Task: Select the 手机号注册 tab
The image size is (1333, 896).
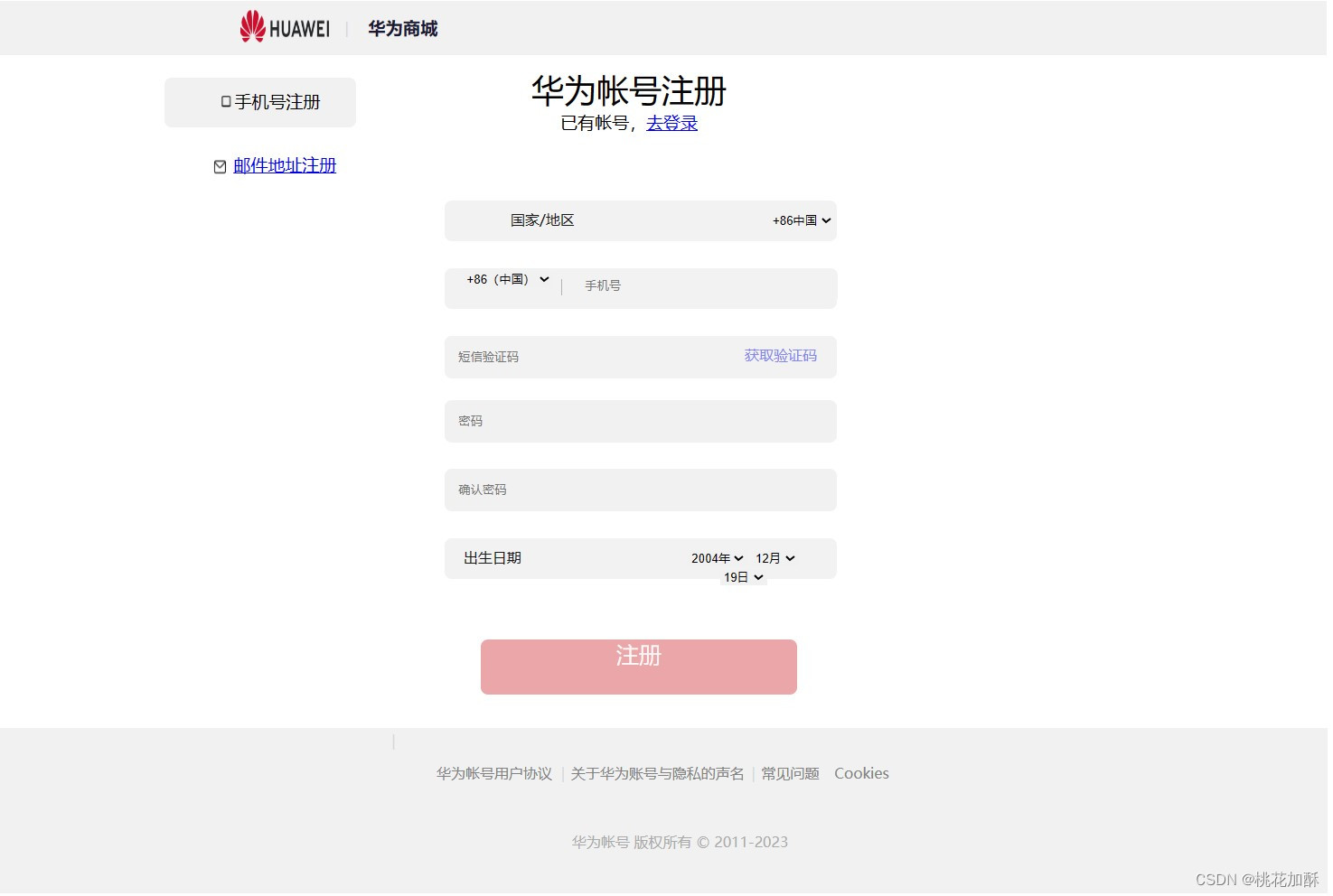Action: click(260, 102)
